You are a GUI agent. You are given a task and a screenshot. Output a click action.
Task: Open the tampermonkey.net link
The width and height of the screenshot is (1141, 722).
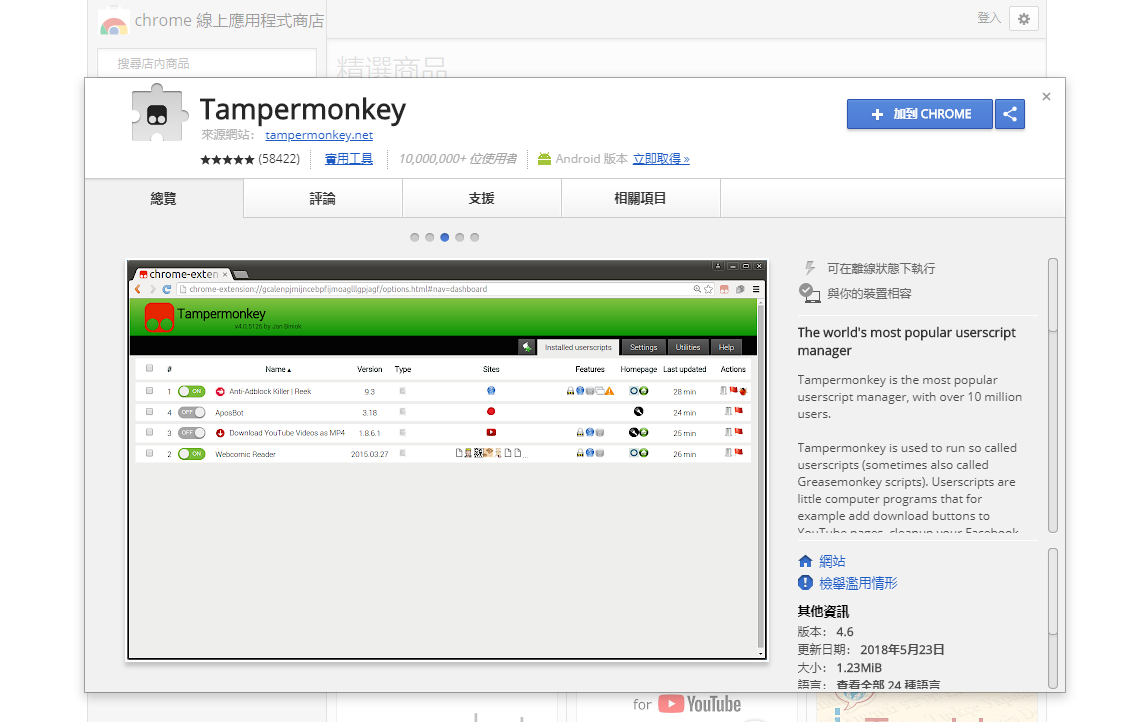[319, 135]
